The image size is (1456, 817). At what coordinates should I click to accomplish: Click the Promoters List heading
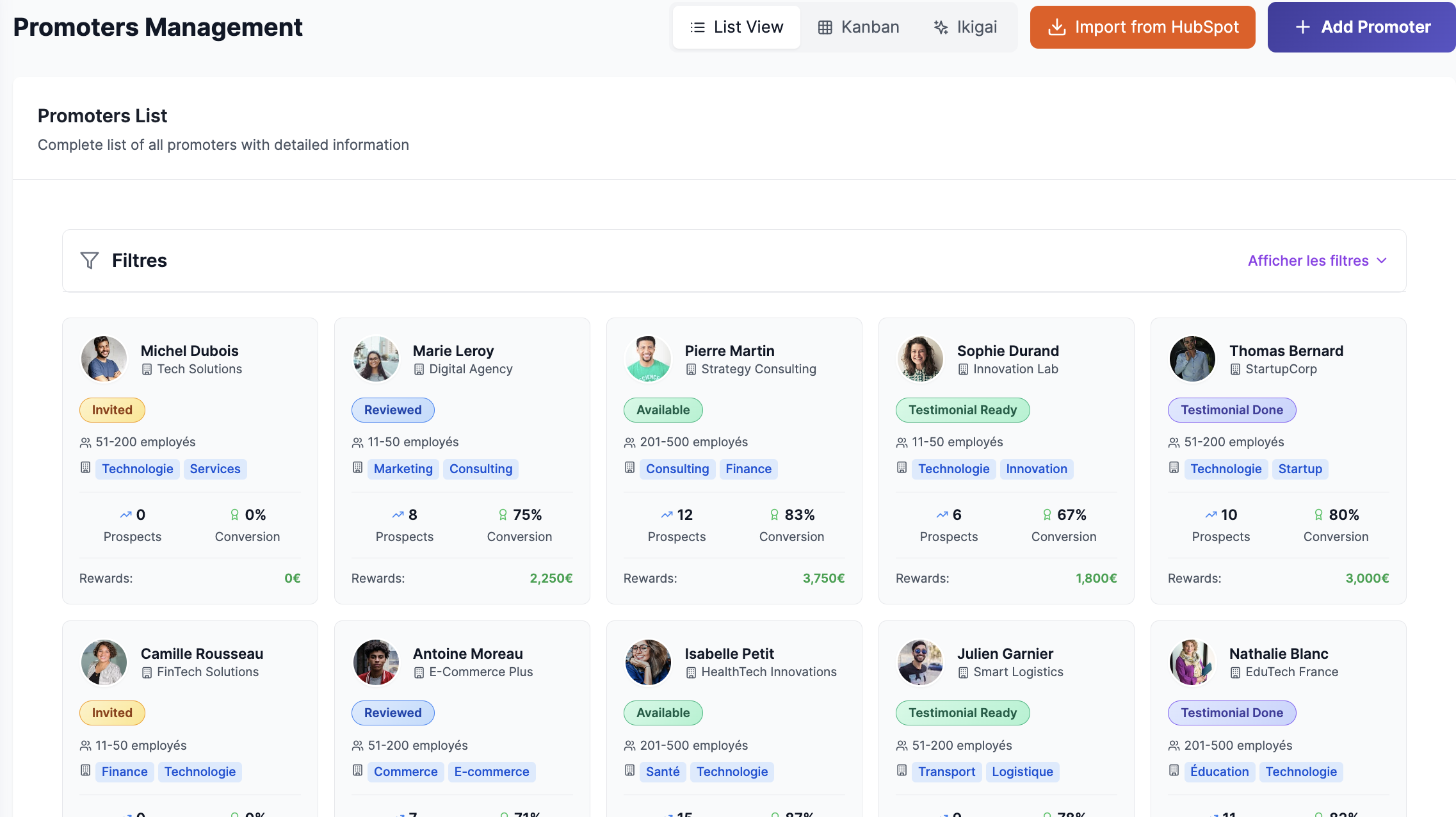(102, 116)
